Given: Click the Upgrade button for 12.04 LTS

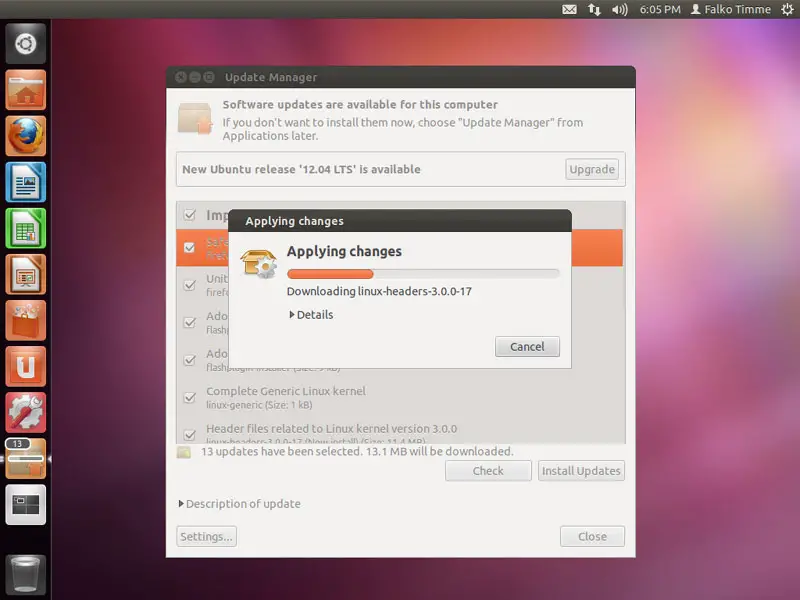Looking at the screenshot, I should [592, 169].
